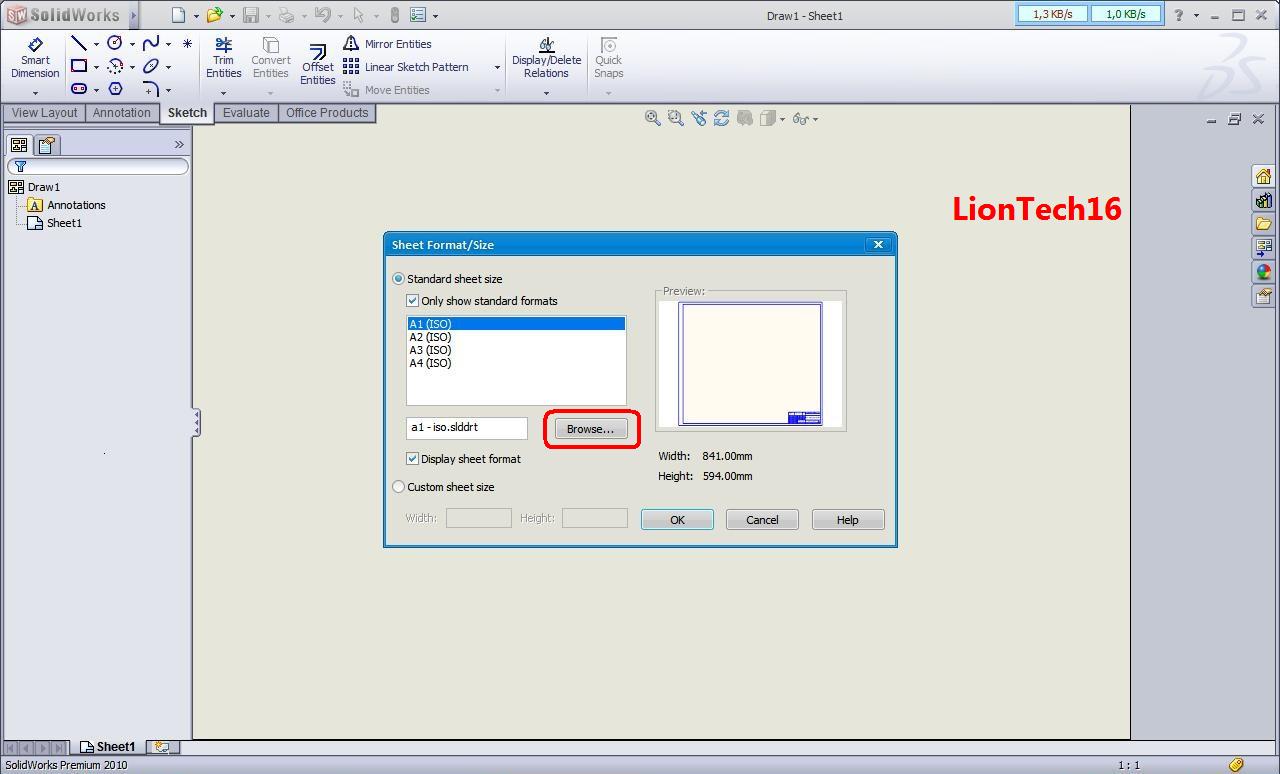Click Zoom to Fit view icon
1280x774 pixels.
click(x=652, y=118)
